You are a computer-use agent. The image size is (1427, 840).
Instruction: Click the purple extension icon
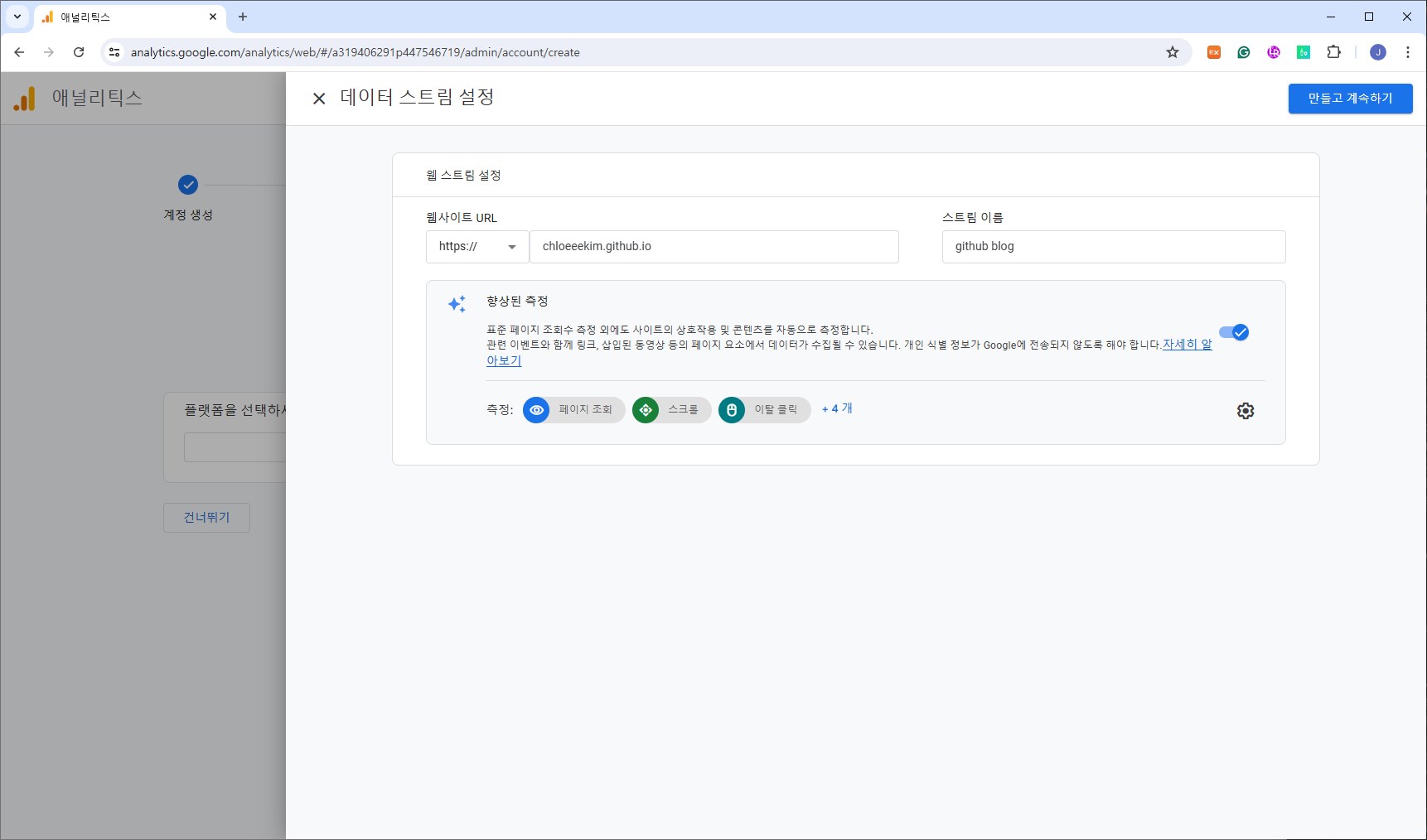click(x=1274, y=52)
